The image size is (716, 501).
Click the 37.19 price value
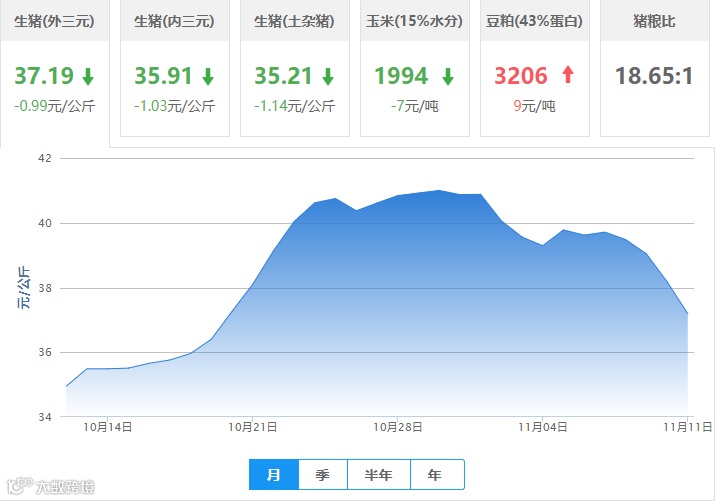[44, 76]
